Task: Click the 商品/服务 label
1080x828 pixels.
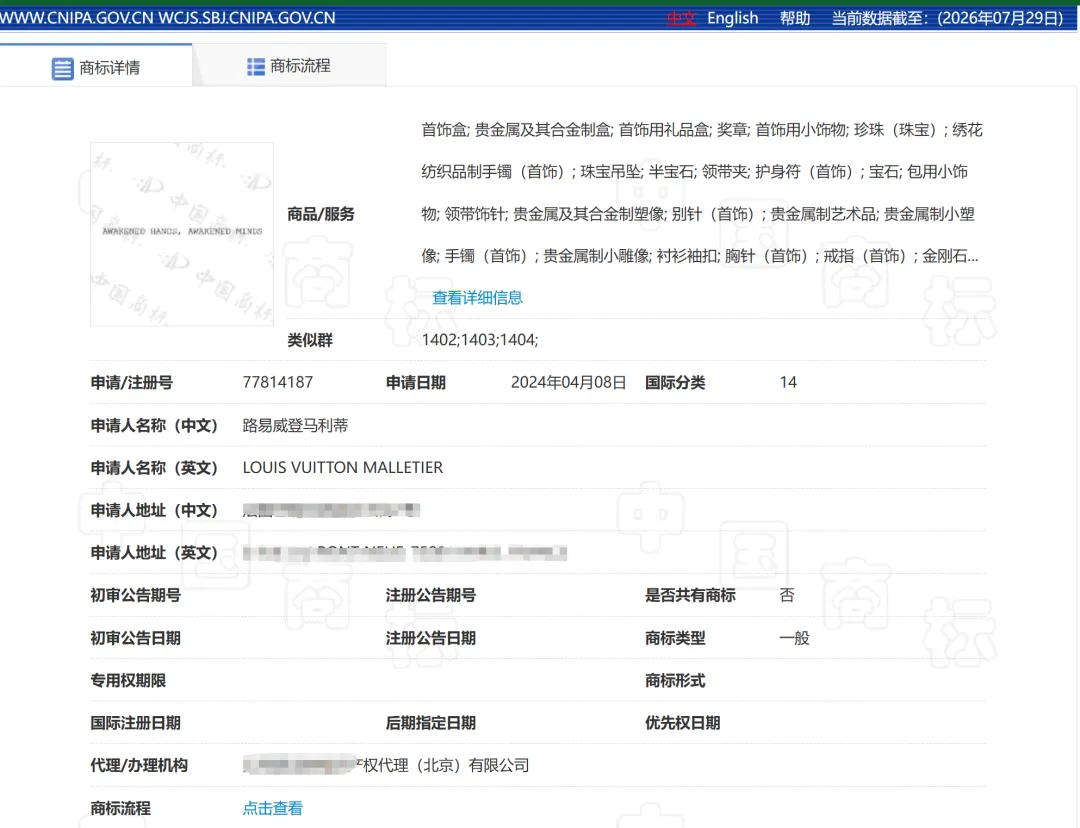Action: pos(321,214)
